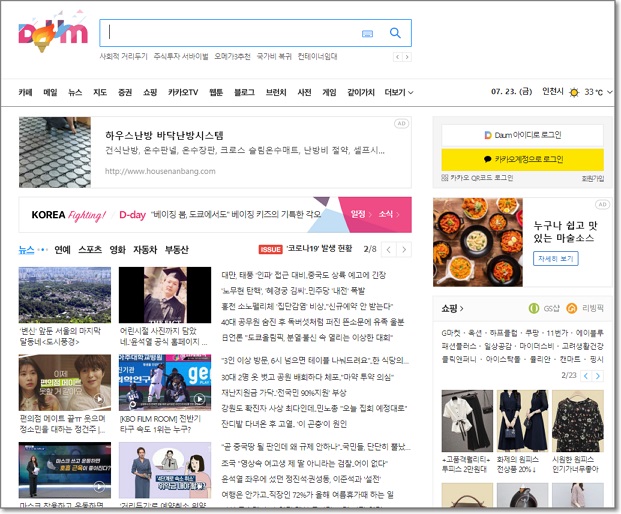Play the KBO FILM ROOM baseball video
Screen dimensions: 621x514
(x=165, y=383)
